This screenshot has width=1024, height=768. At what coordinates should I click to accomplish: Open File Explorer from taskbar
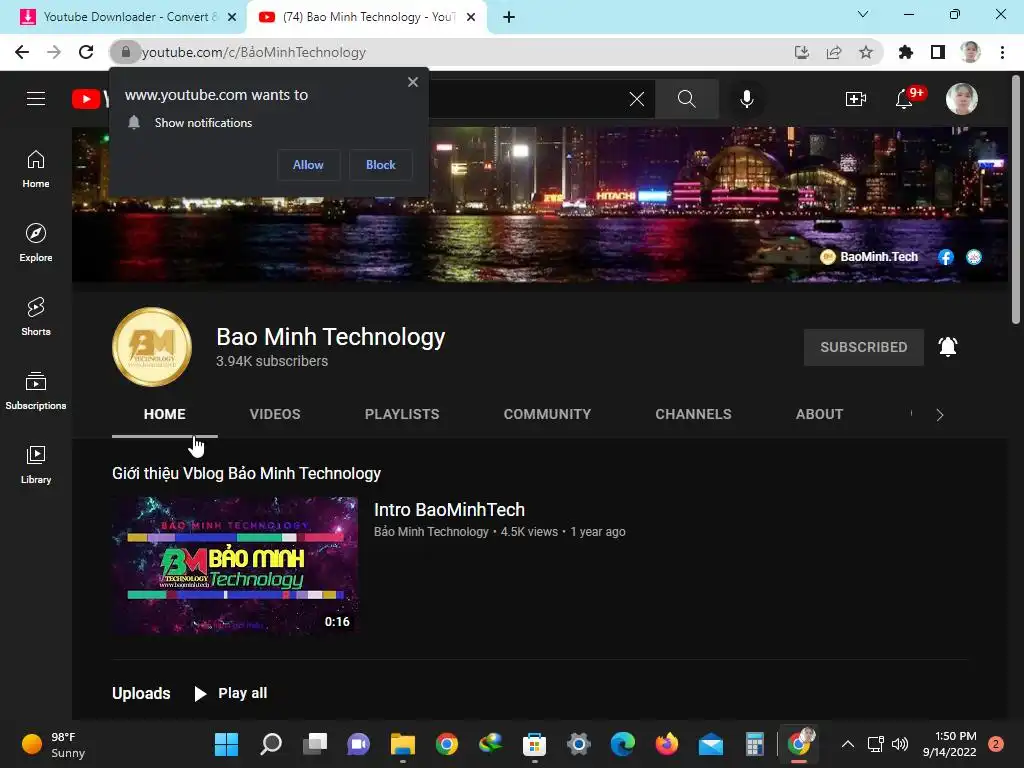tap(403, 744)
